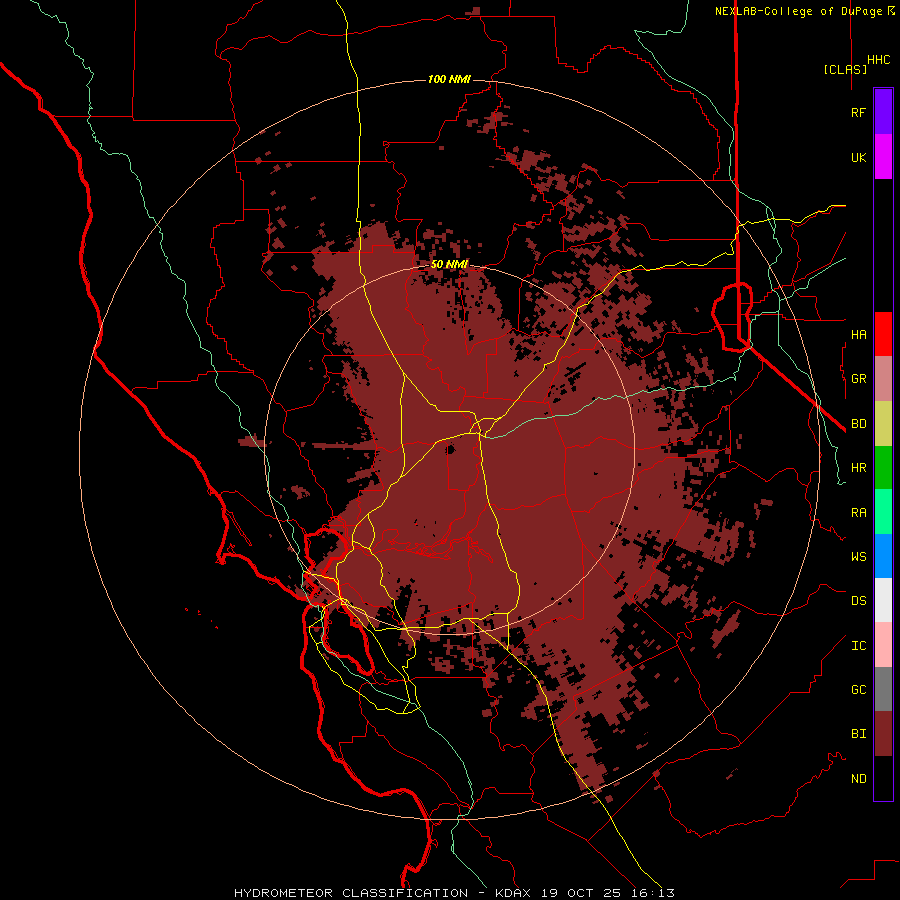Click the '[CLAS]' units label

click(845, 69)
